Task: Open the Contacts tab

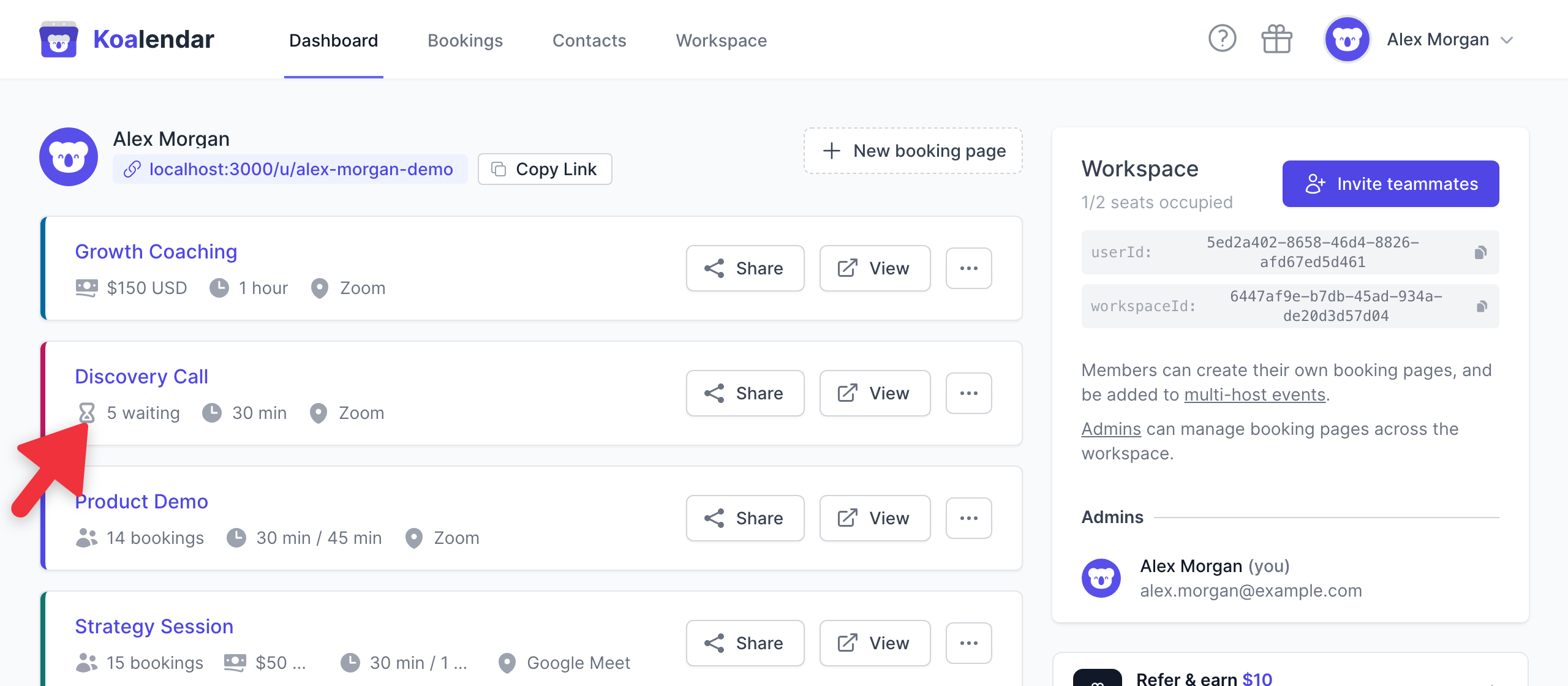Action: coord(589,40)
